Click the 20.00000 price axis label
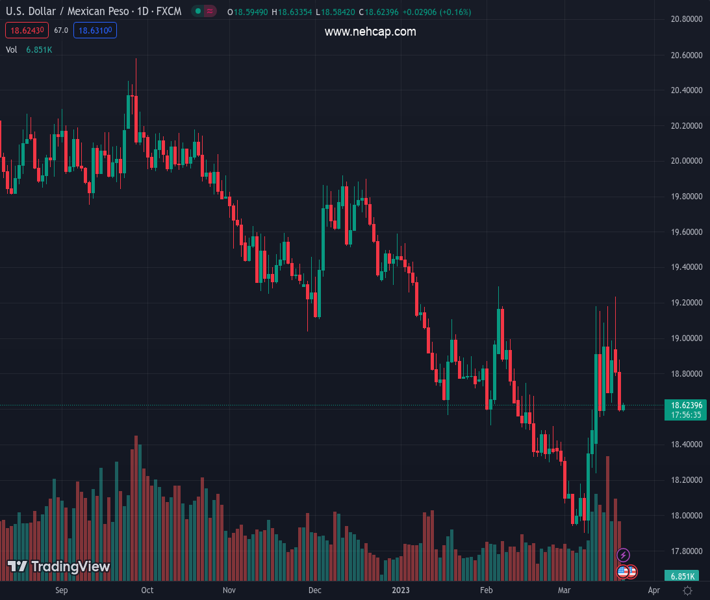710x600 pixels. tap(686, 161)
